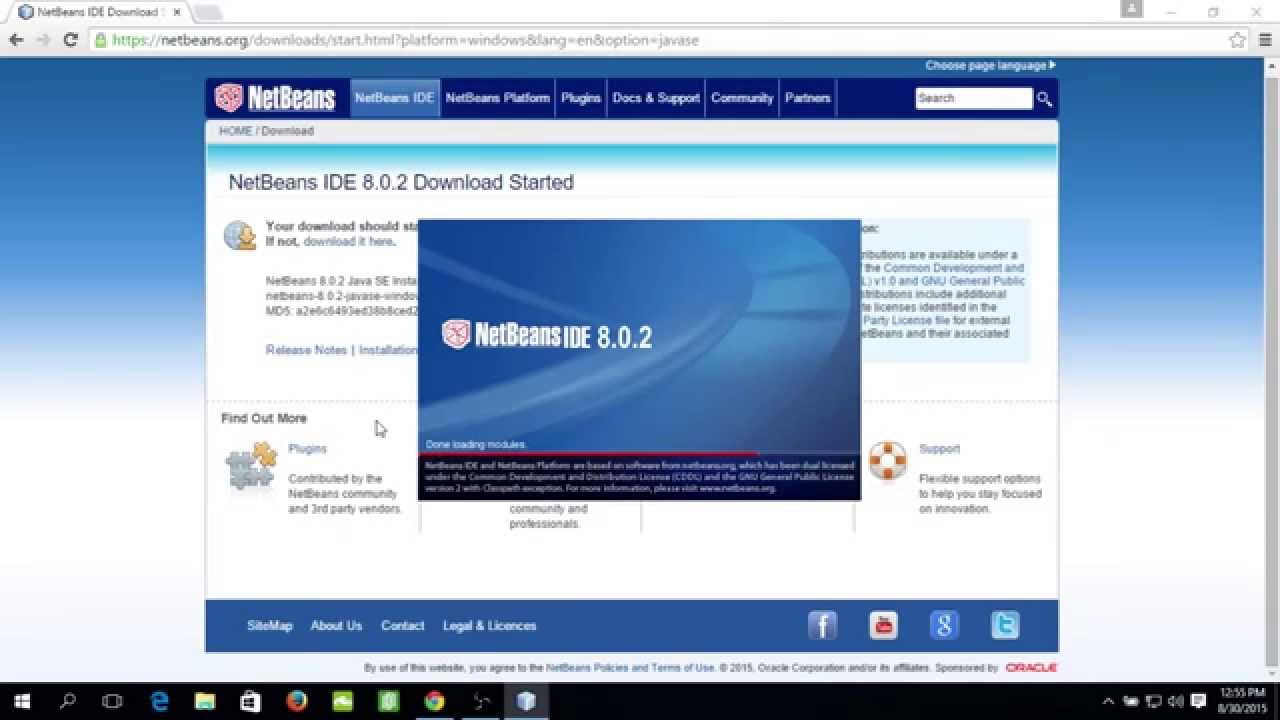Focus the site Search input field
1280x720 pixels.
tap(973, 98)
